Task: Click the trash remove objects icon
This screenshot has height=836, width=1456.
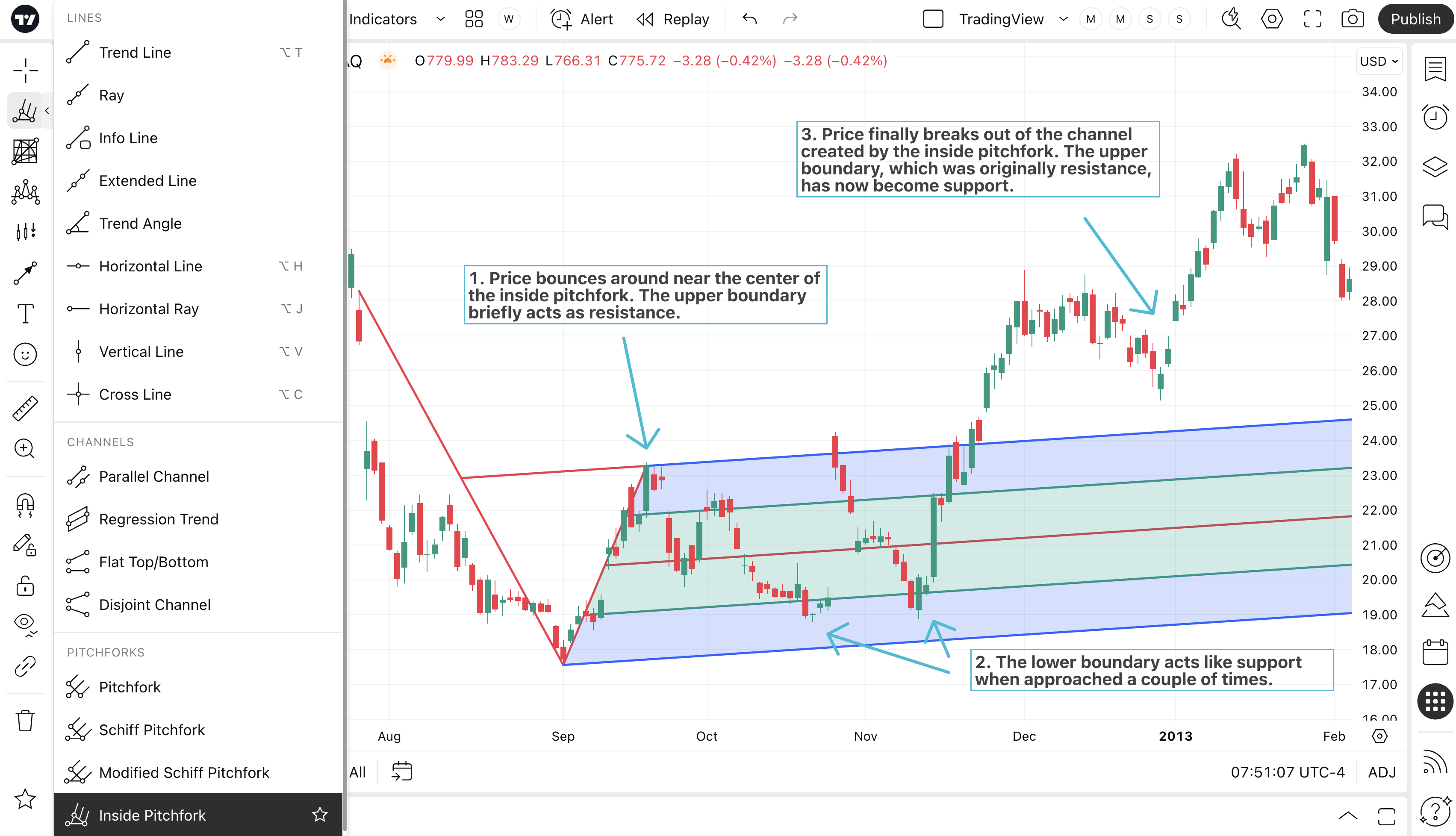Action: (25, 720)
